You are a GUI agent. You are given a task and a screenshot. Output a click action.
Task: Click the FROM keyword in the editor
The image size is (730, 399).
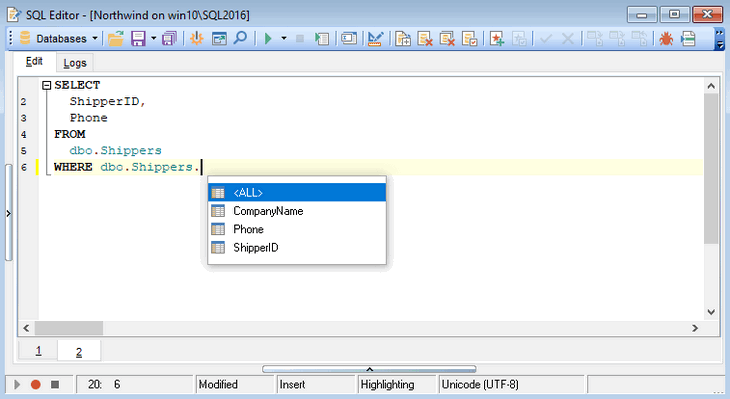[69, 134]
